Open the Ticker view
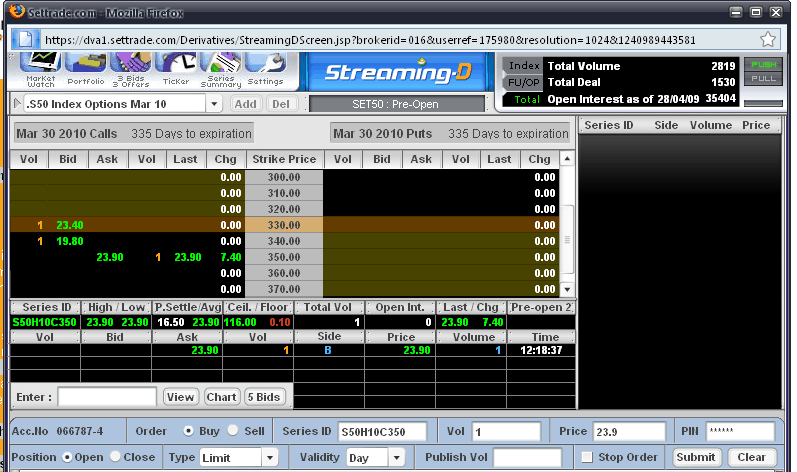Viewport: 797px width, 472px height. coord(176,70)
